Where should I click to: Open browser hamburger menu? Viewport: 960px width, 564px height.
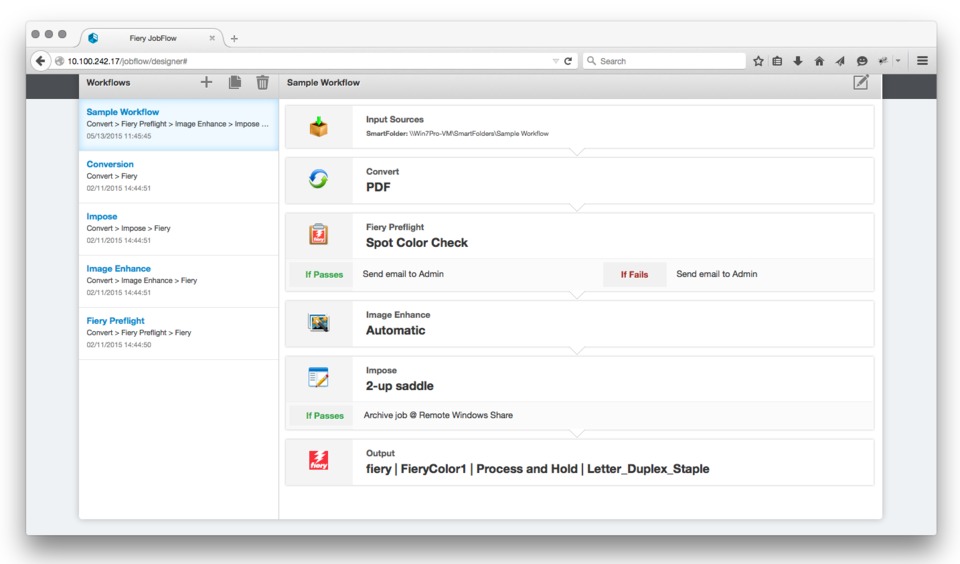(x=922, y=61)
